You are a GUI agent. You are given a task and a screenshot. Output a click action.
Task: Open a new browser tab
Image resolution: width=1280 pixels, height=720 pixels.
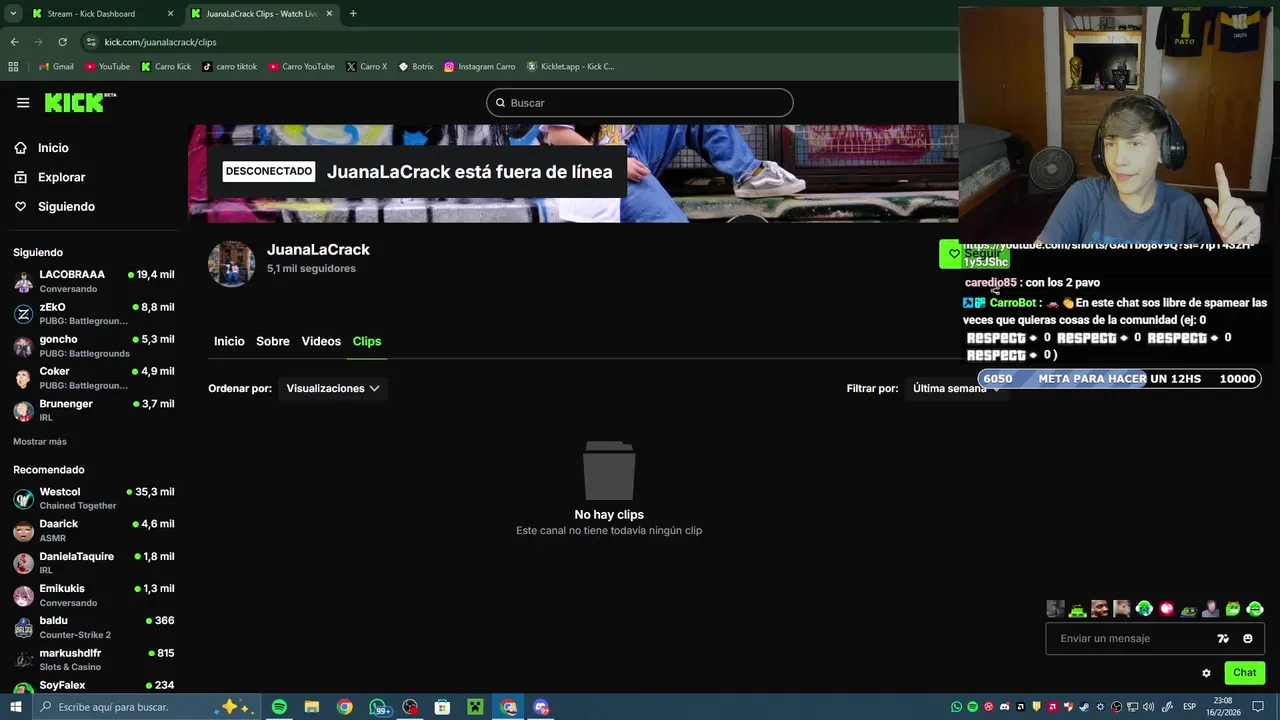[x=353, y=14]
